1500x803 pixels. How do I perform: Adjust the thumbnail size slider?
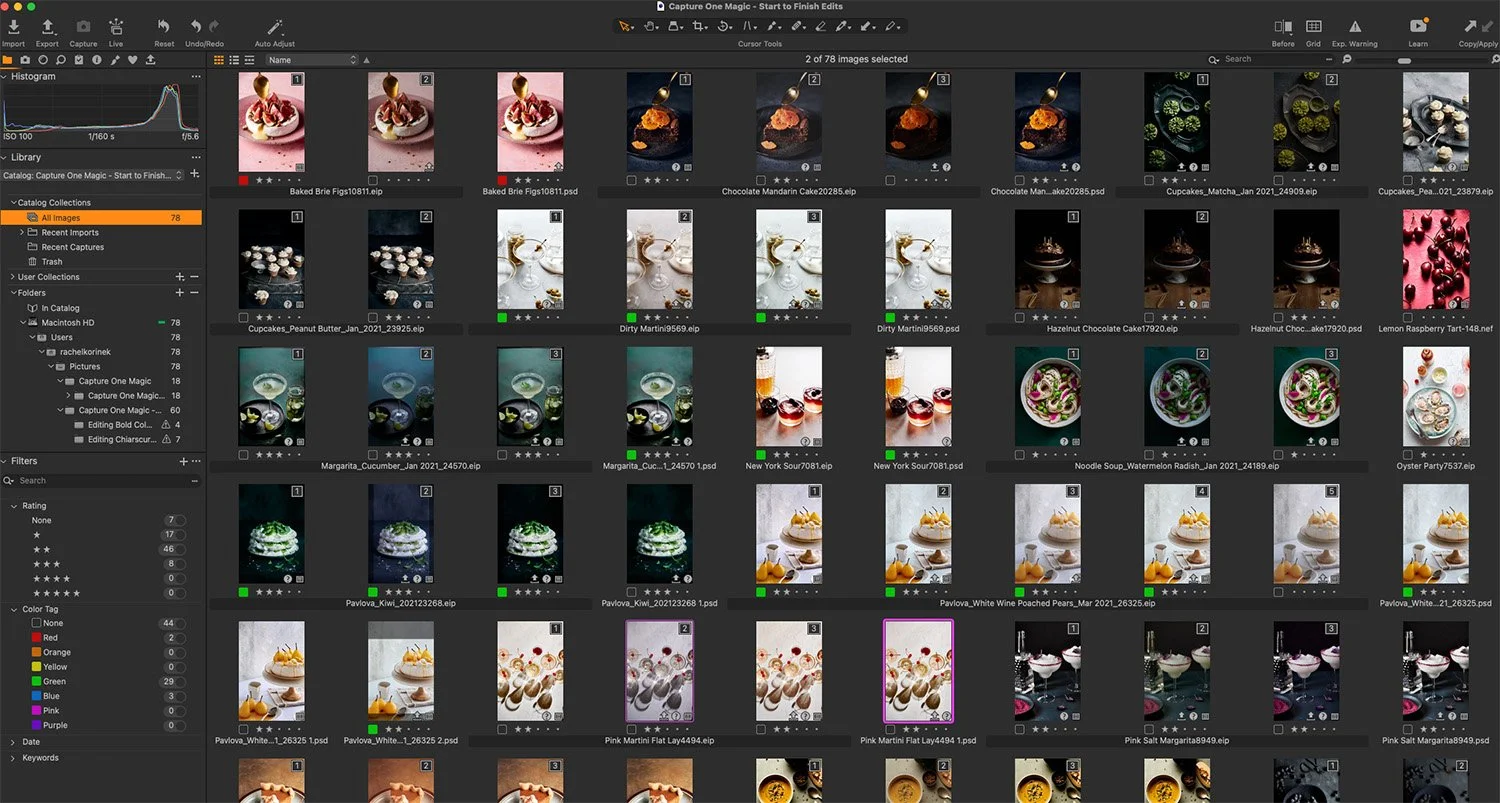(x=1405, y=60)
